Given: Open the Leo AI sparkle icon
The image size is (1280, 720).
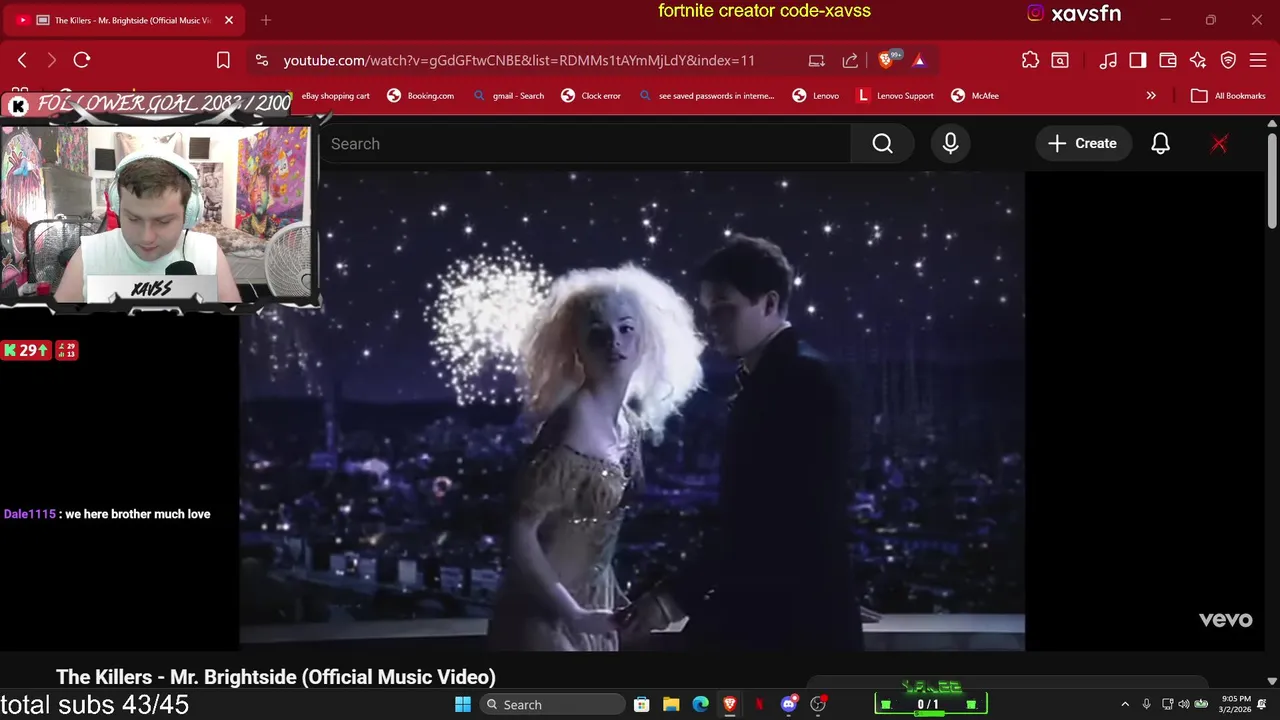Looking at the screenshot, I should click(x=1198, y=60).
